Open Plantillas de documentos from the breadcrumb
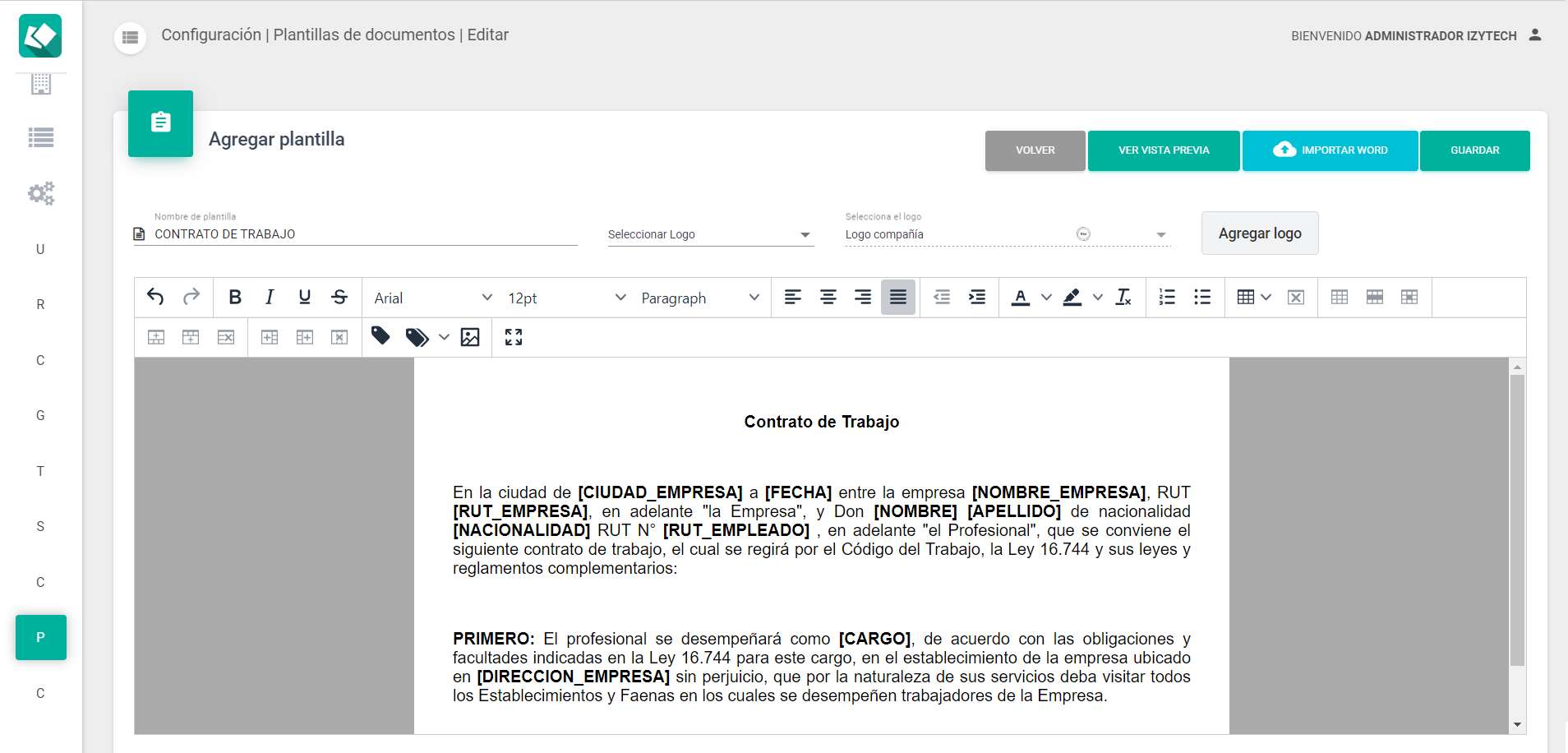The width and height of the screenshot is (1568, 753). click(x=365, y=35)
